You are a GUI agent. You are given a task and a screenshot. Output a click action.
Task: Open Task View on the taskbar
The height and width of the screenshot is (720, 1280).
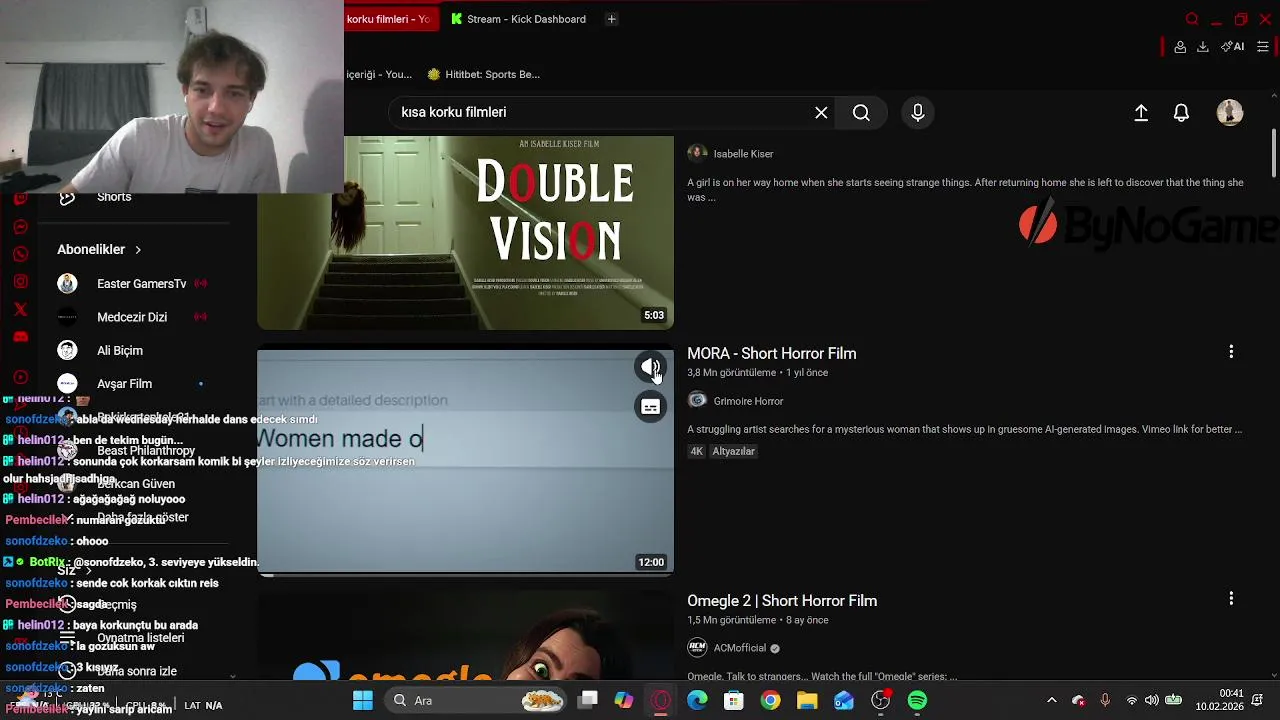[x=588, y=701]
